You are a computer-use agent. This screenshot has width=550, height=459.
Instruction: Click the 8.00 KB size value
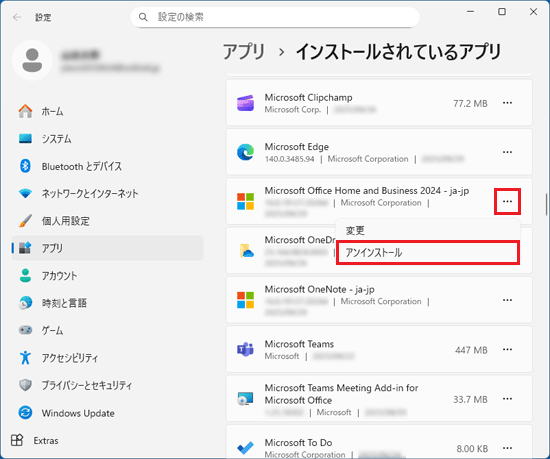[472, 449]
